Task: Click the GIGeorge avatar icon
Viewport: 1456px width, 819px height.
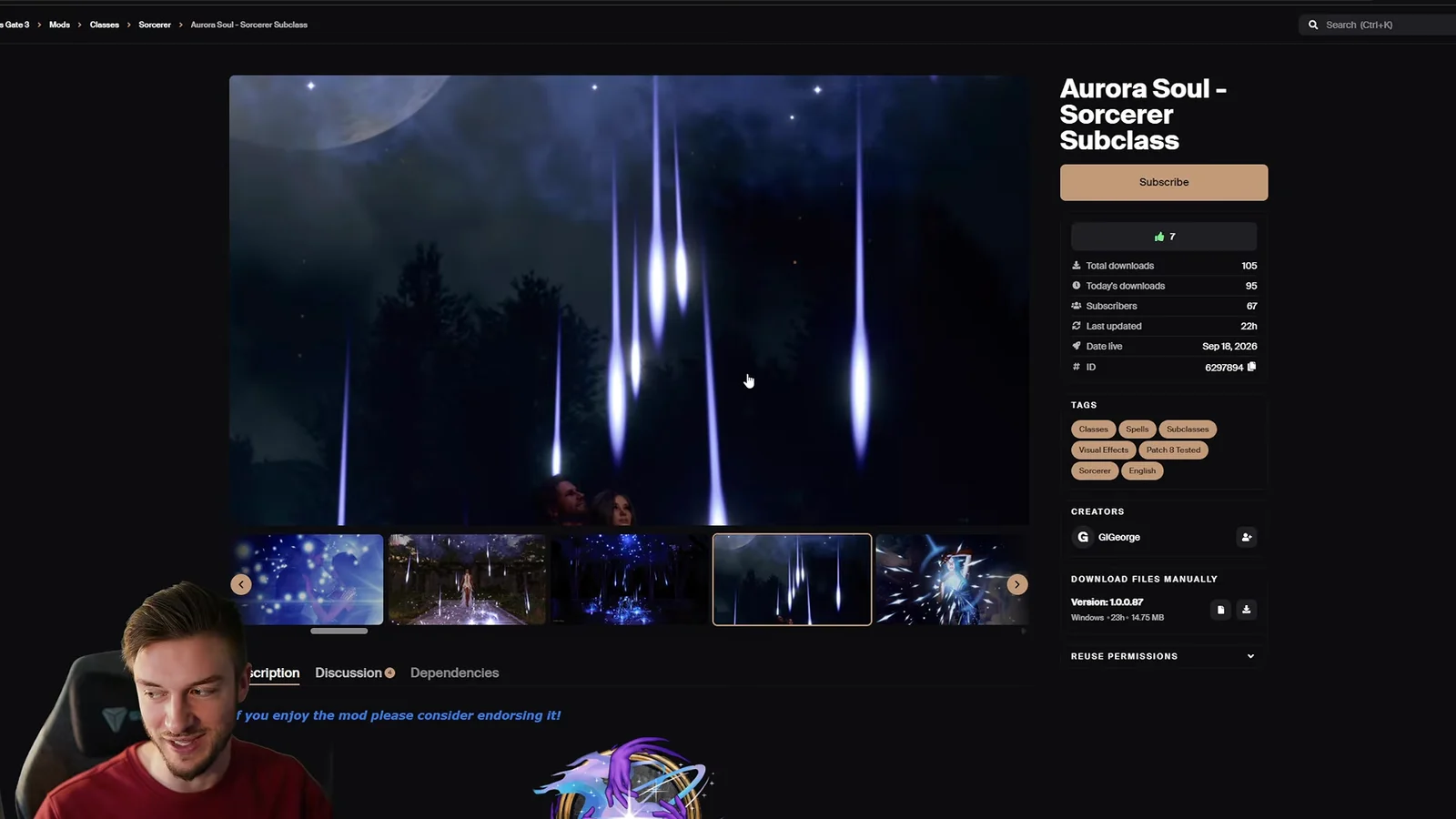Action: pos(1083,537)
